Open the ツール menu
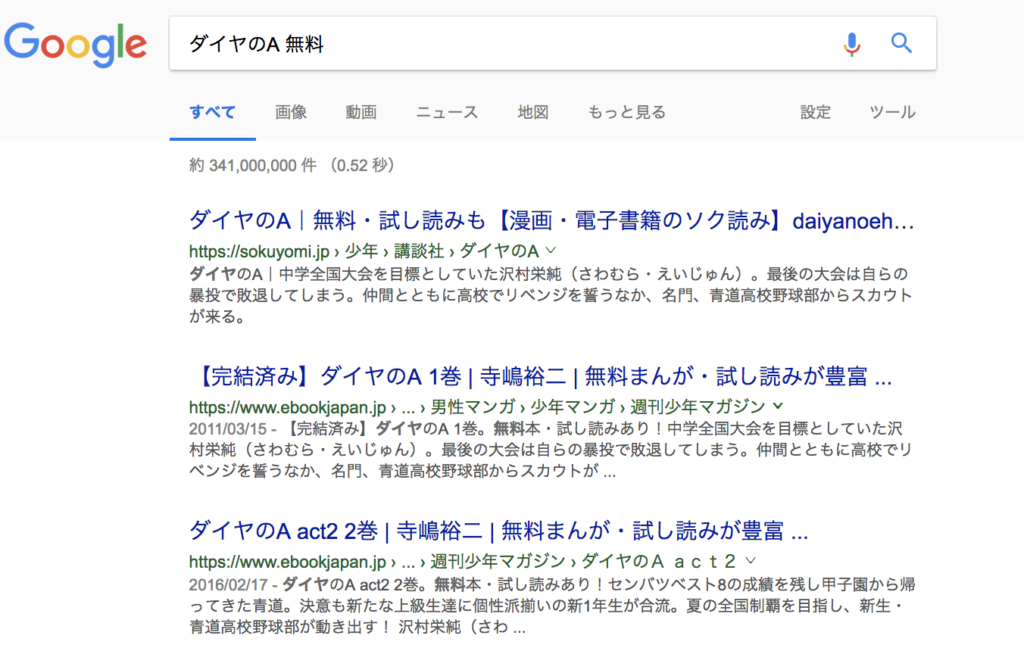This screenshot has width=1024, height=648. tap(892, 112)
